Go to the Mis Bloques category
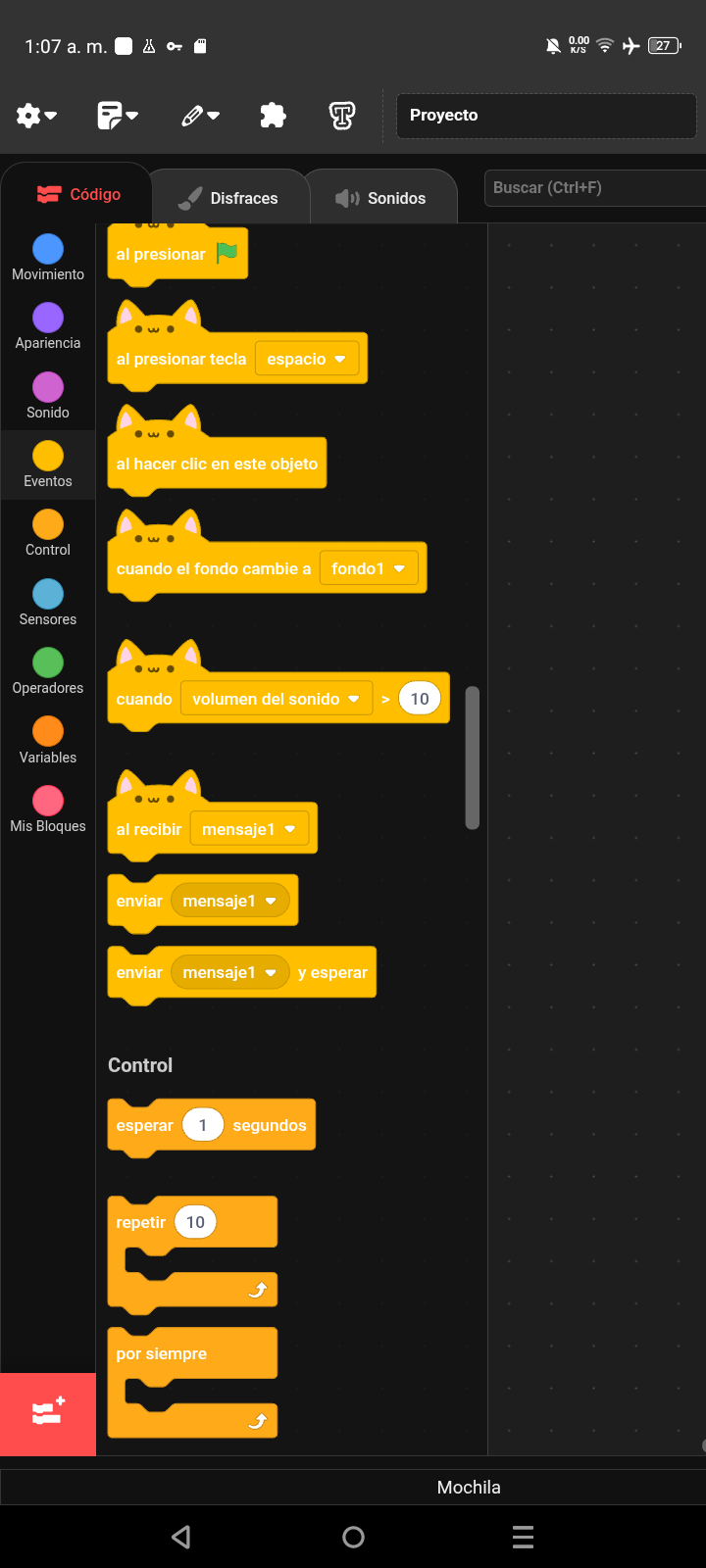 (48, 809)
